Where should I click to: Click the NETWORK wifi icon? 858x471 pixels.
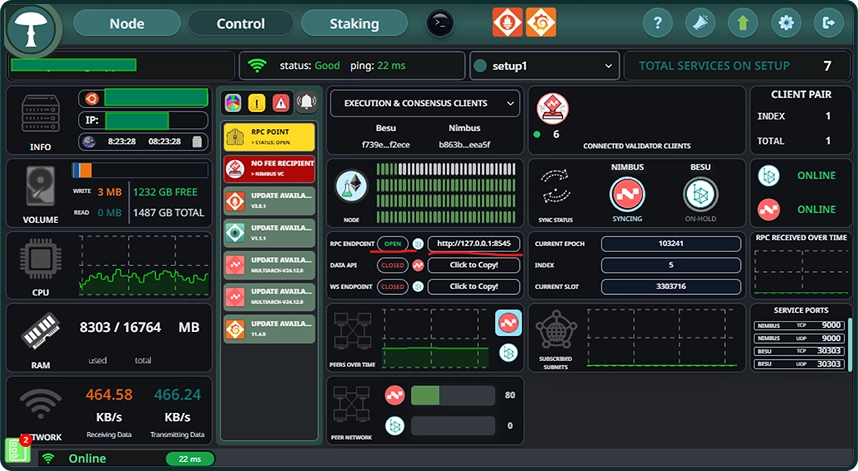[40, 404]
